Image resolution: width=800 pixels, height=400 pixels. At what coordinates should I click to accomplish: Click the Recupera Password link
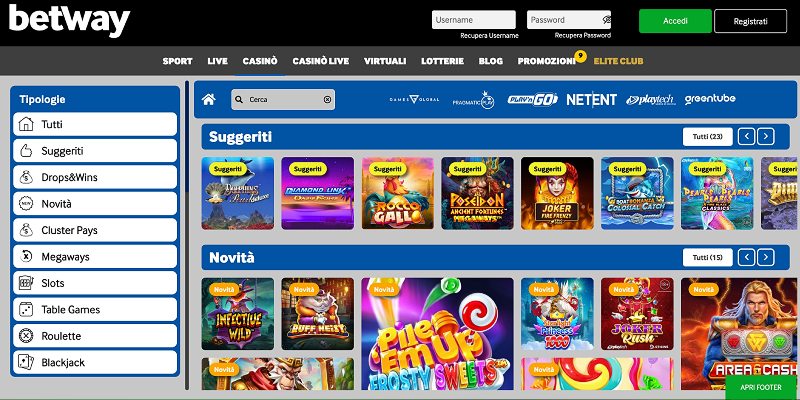coord(583,36)
